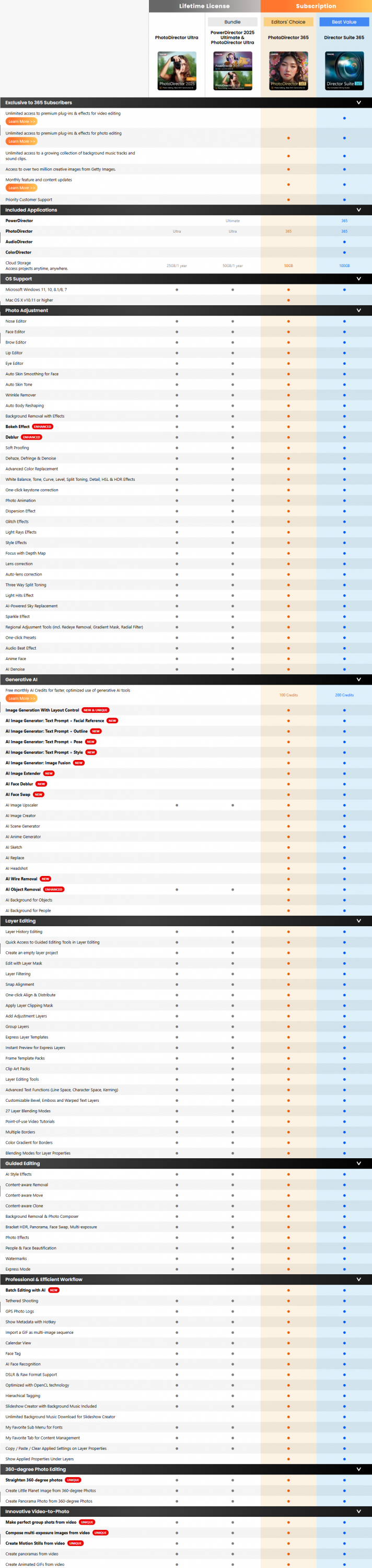Click NEW badge beside AI Image Extender
The image size is (372, 1568).
coord(49,774)
